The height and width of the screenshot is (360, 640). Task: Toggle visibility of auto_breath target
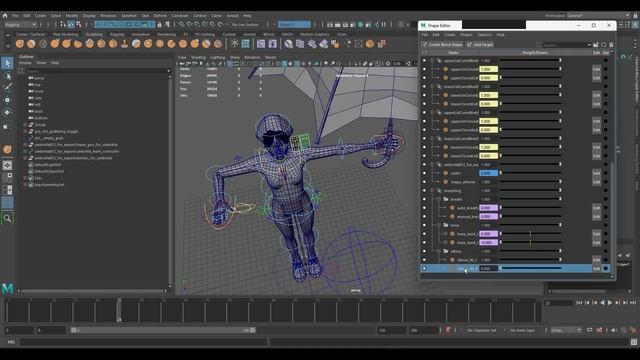tap(424, 208)
